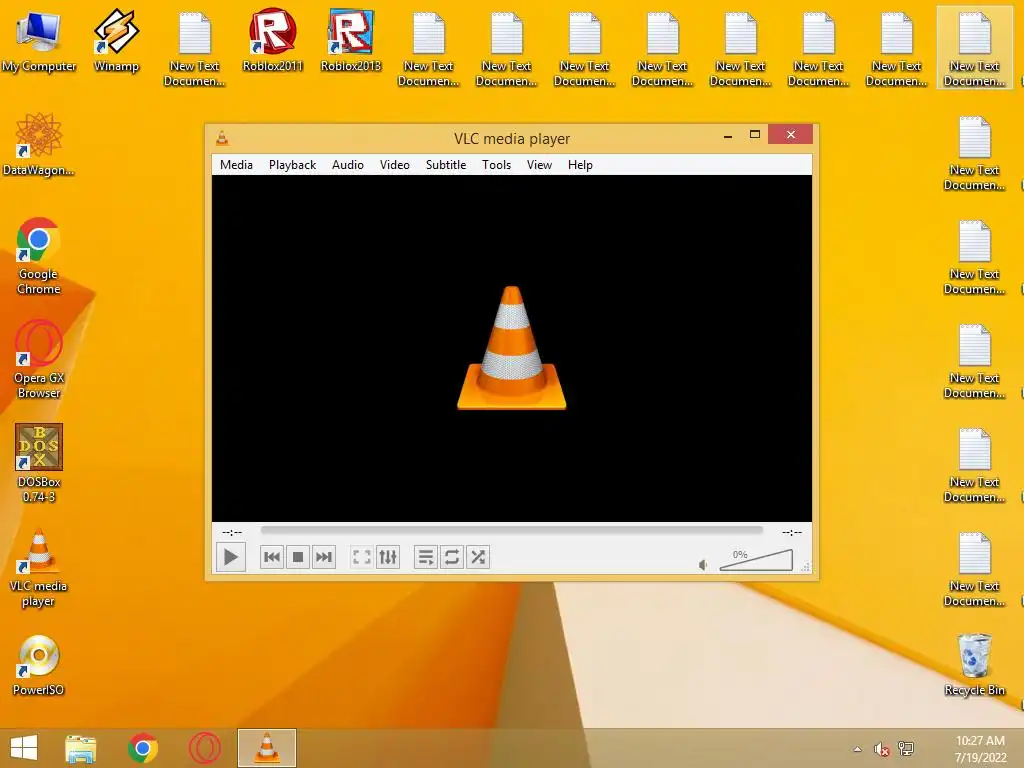The image size is (1024, 768).
Task: Open File Explorer from the taskbar
Action: click(81, 748)
